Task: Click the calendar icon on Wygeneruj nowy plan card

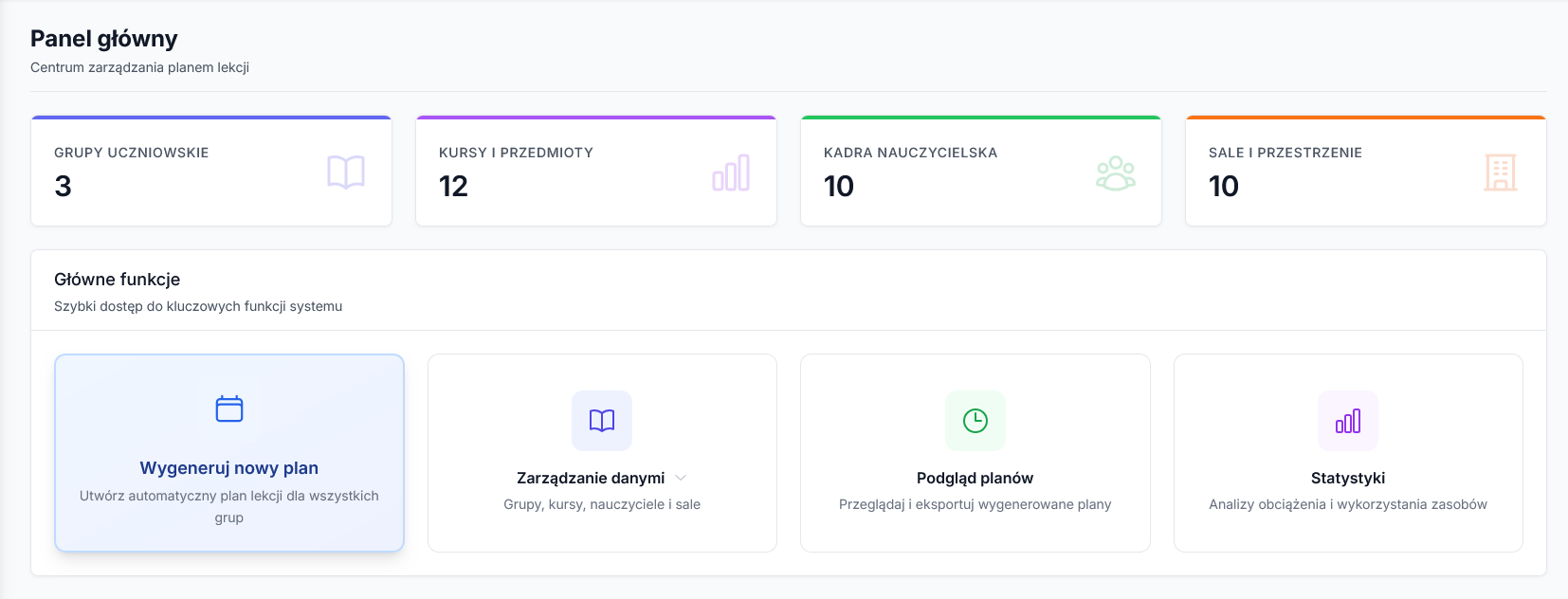Action: pos(228,409)
